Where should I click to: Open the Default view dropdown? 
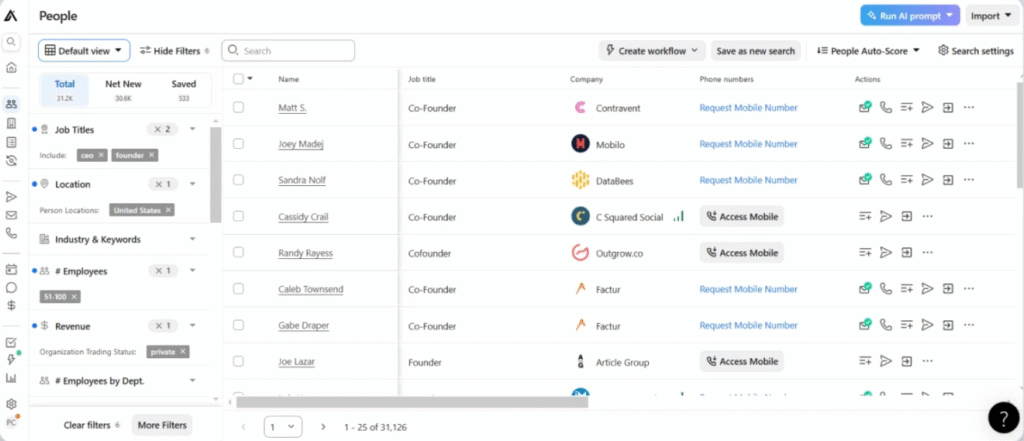(84, 50)
